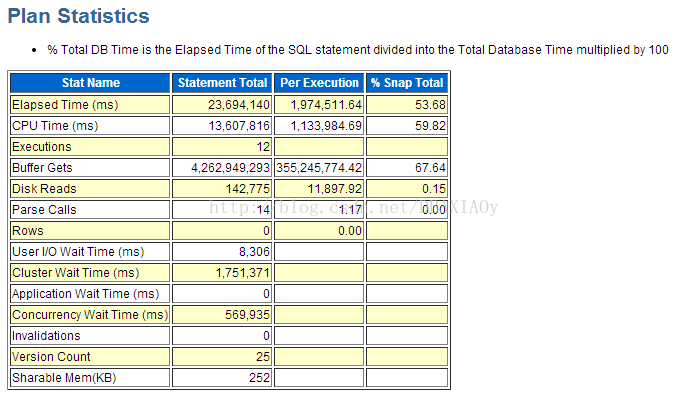Viewport: 688px width, 393px height.
Task: Select the % Snap Total column header
Action: click(x=407, y=83)
